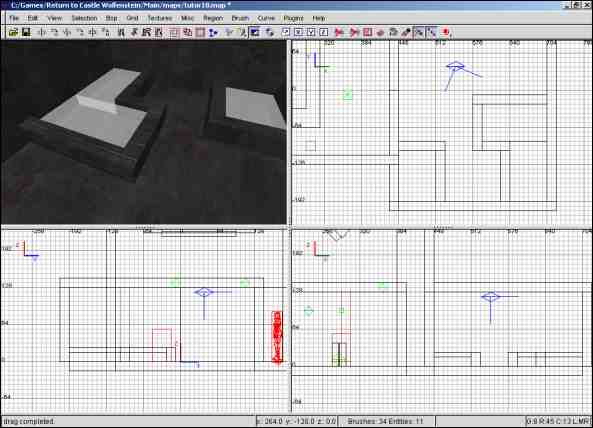Image resolution: width=593 pixels, height=428 pixels.
Task: Click Select Complete Tall toolbar icon
Action: click(121, 33)
